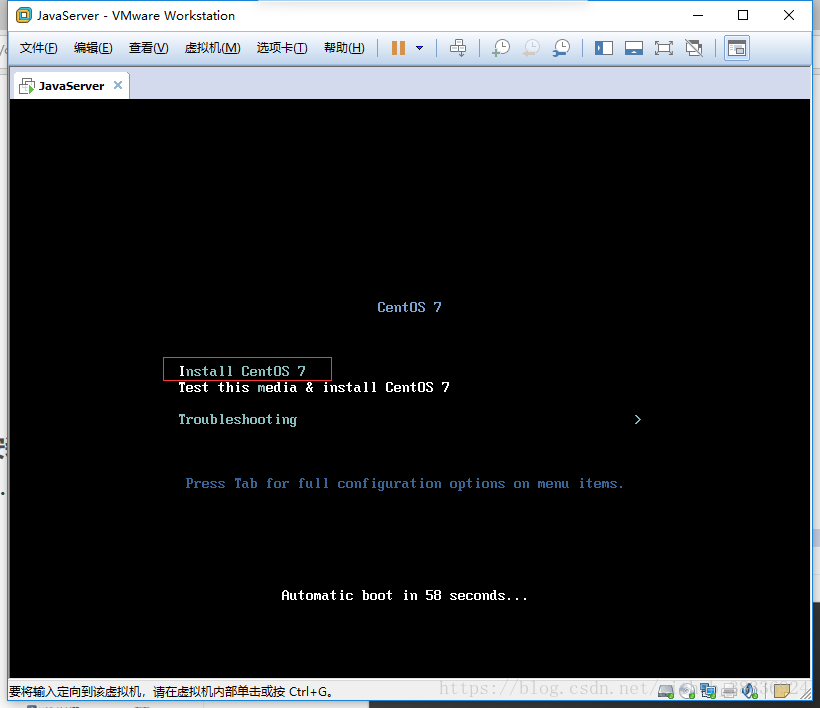The width and height of the screenshot is (820, 708).
Task: Toggle the library sidebar panel
Action: point(603,48)
